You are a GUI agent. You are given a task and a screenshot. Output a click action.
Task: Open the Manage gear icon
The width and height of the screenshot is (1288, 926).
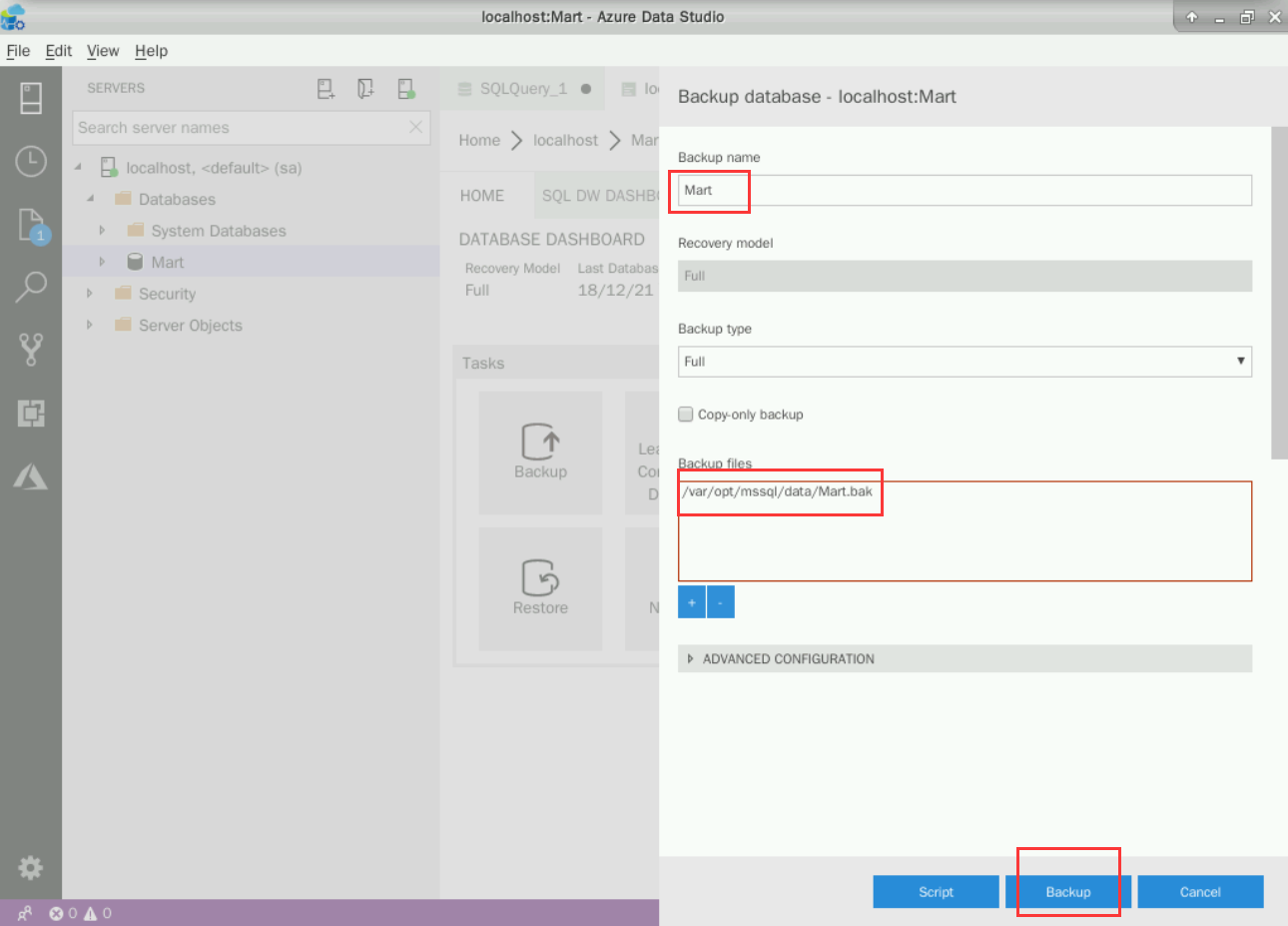pos(31,867)
